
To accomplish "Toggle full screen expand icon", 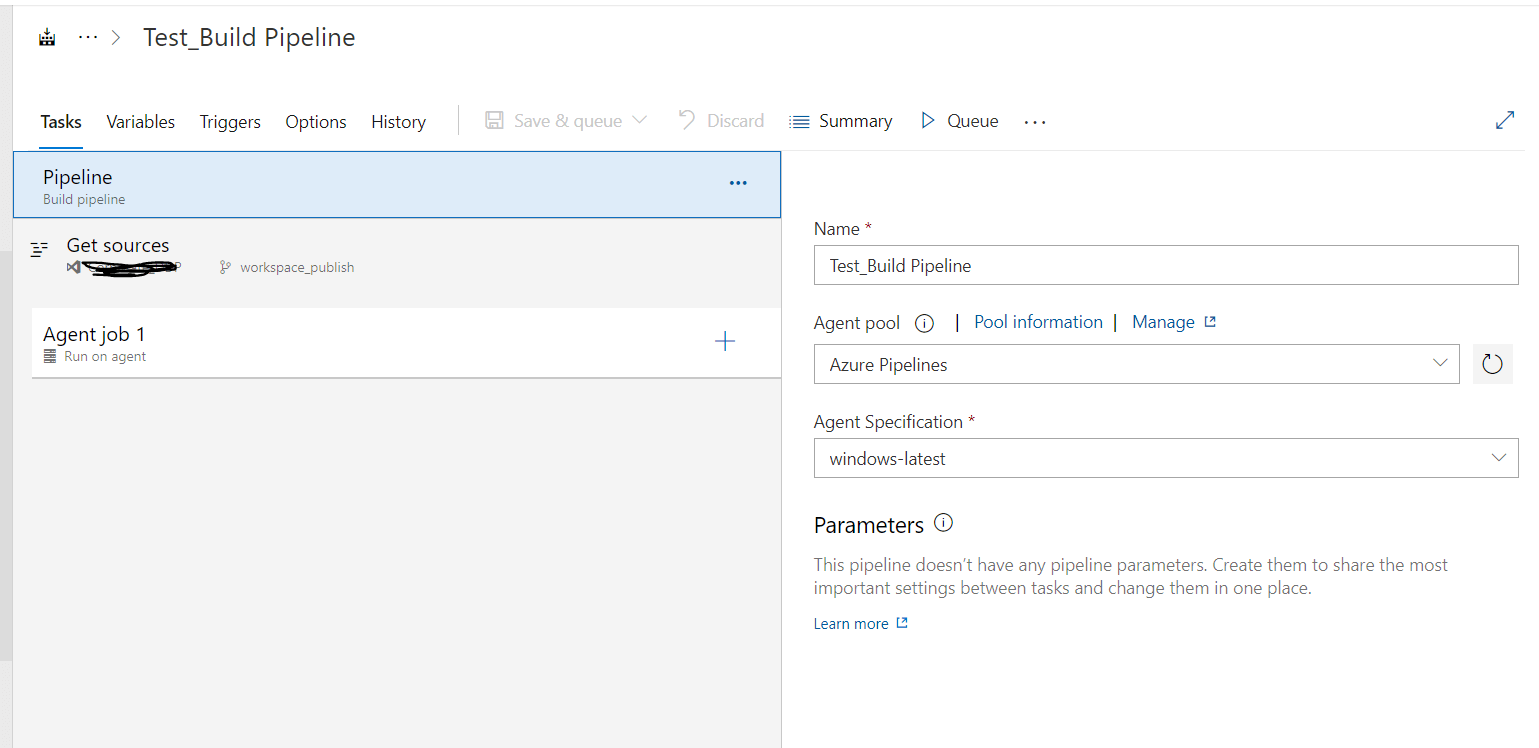I will click(1504, 121).
